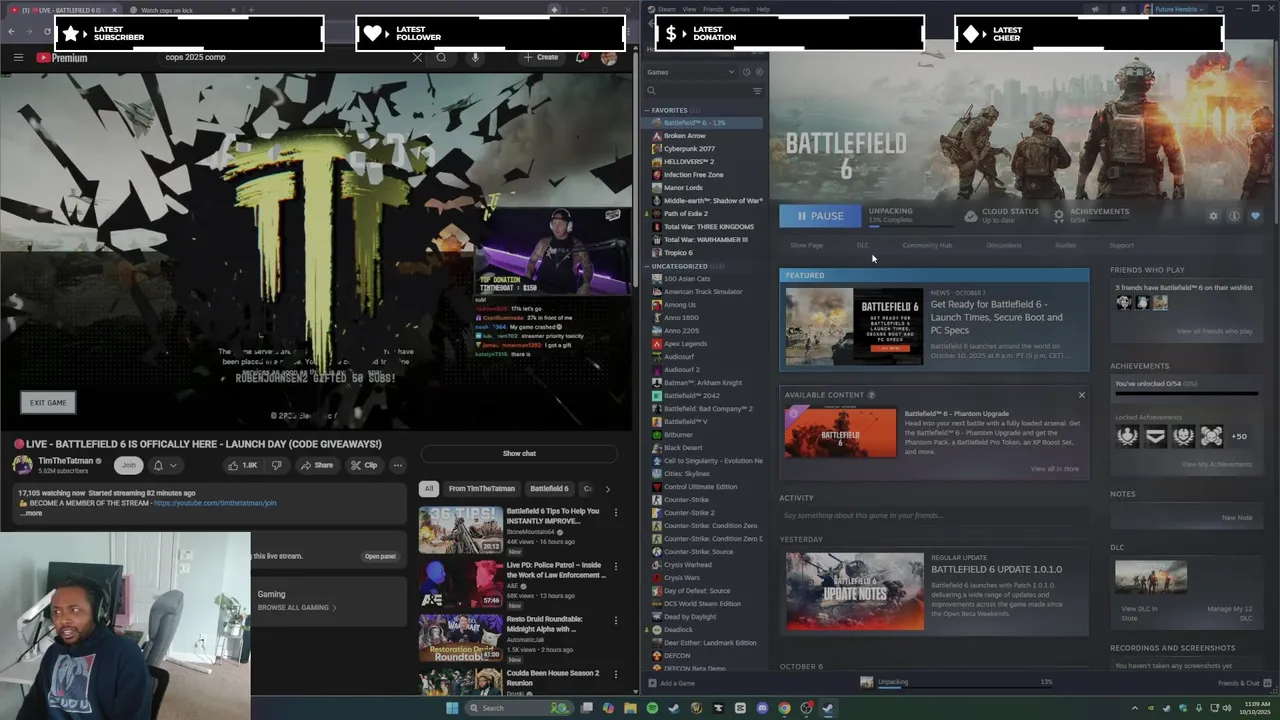1280x720 pixels.
Task: Open the Games menu in Steam
Action: coord(740,9)
